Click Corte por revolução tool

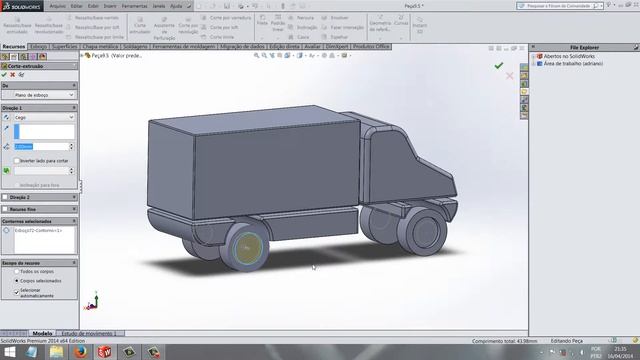(188, 26)
